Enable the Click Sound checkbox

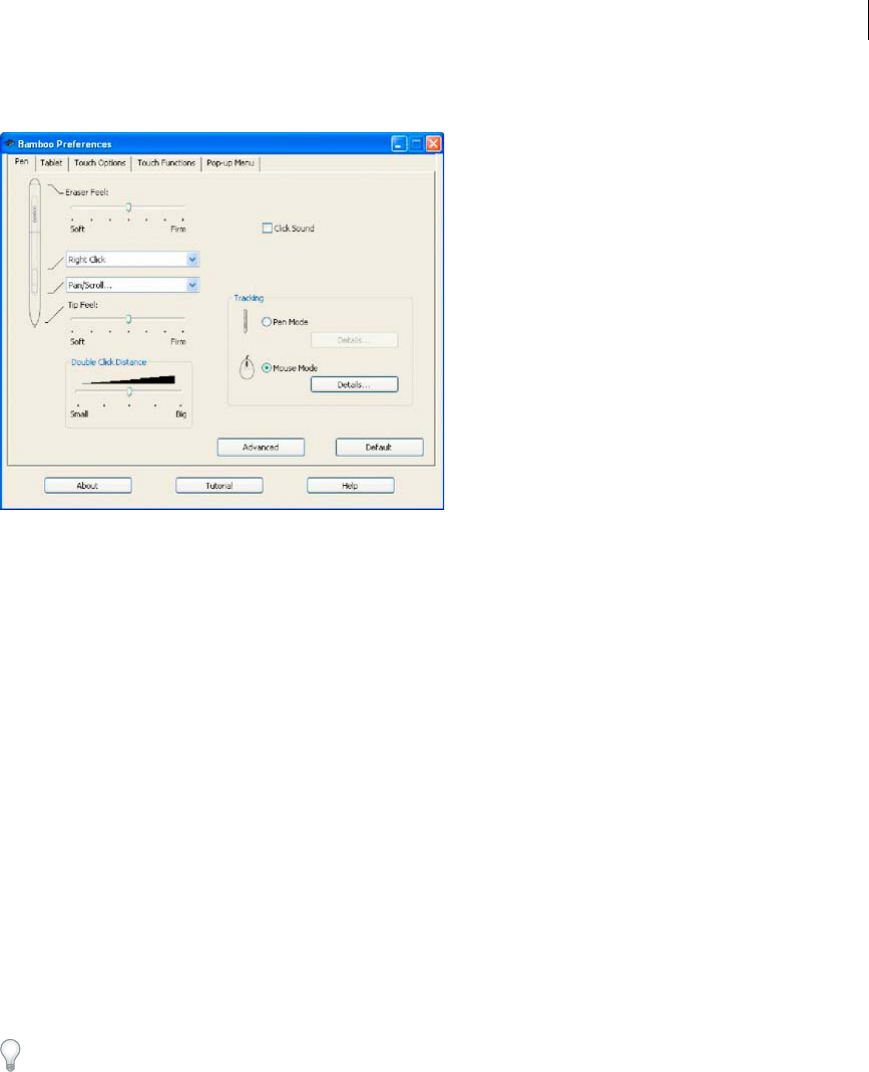click(267, 228)
